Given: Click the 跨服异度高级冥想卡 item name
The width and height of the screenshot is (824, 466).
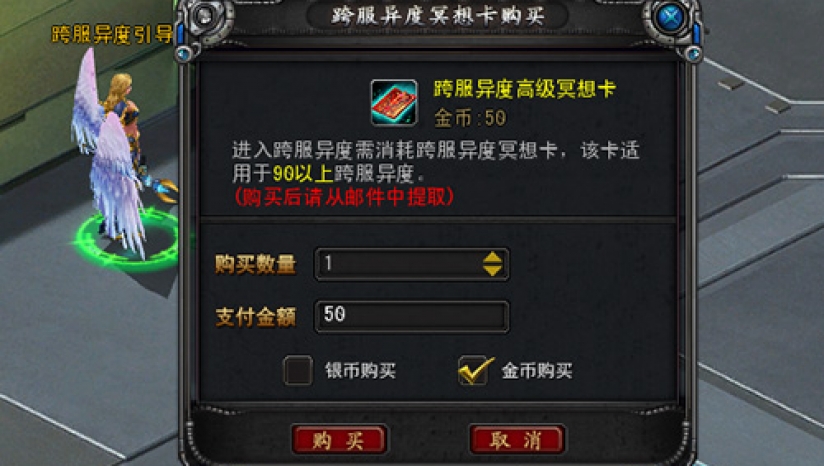Looking at the screenshot, I should [524, 89].
